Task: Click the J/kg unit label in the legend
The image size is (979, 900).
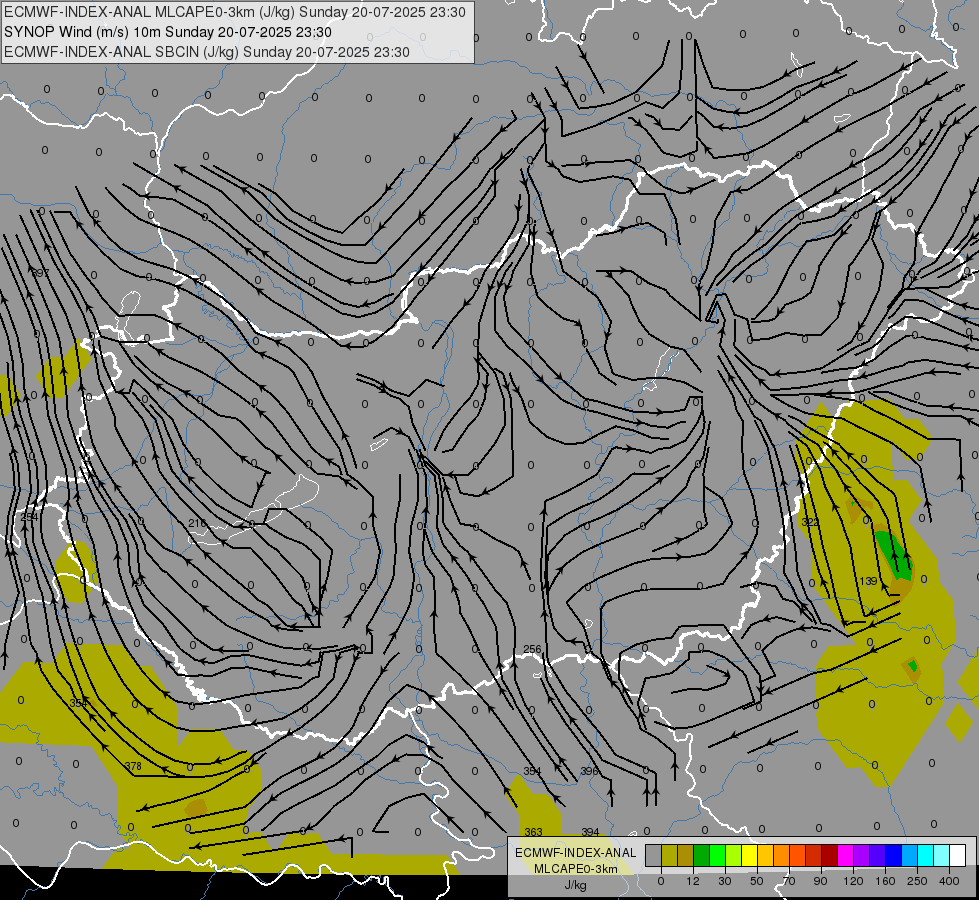Action: coord(575,885)
